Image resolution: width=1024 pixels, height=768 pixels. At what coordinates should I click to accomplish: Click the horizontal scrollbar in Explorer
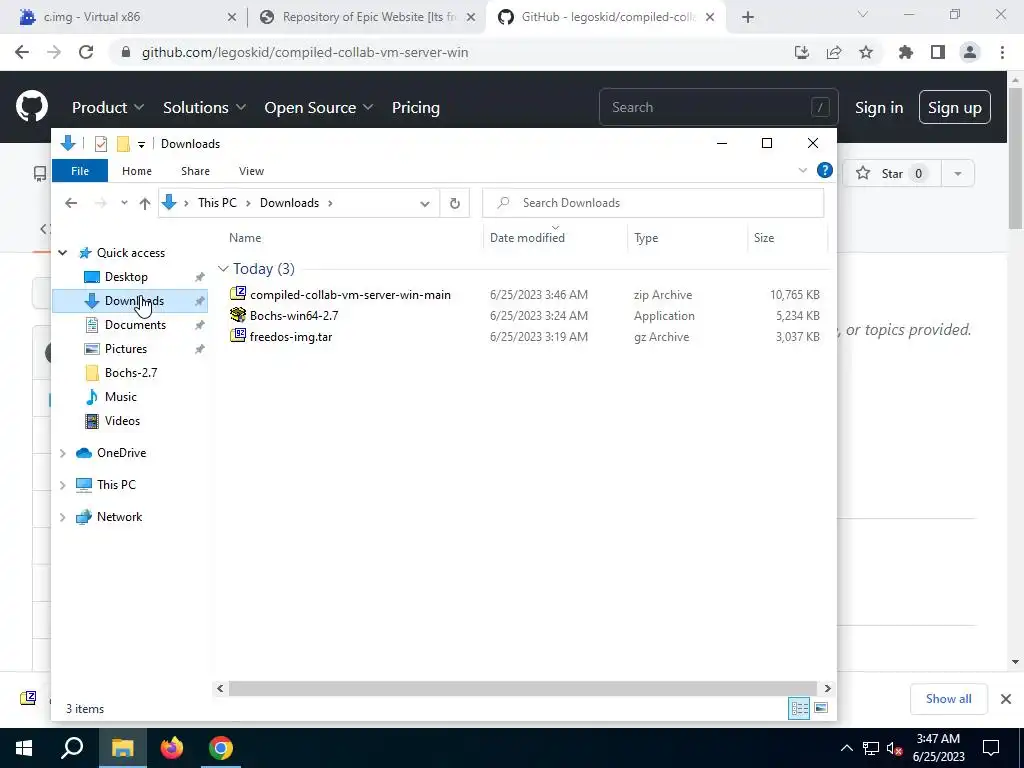[x=522, y=688]
